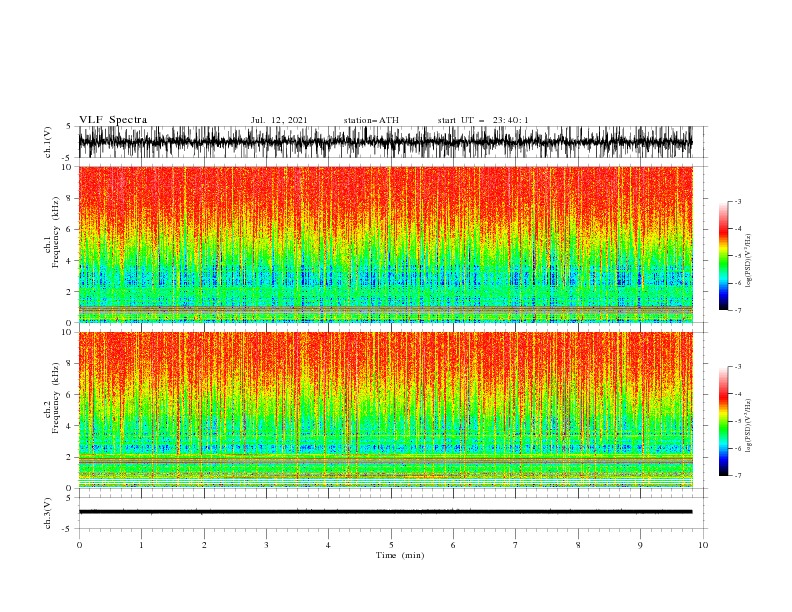The width and height of the screenshot is (792, 612).
Task: Click the "-7" label on the ch.2 colorbar
Action: (737, 475)
